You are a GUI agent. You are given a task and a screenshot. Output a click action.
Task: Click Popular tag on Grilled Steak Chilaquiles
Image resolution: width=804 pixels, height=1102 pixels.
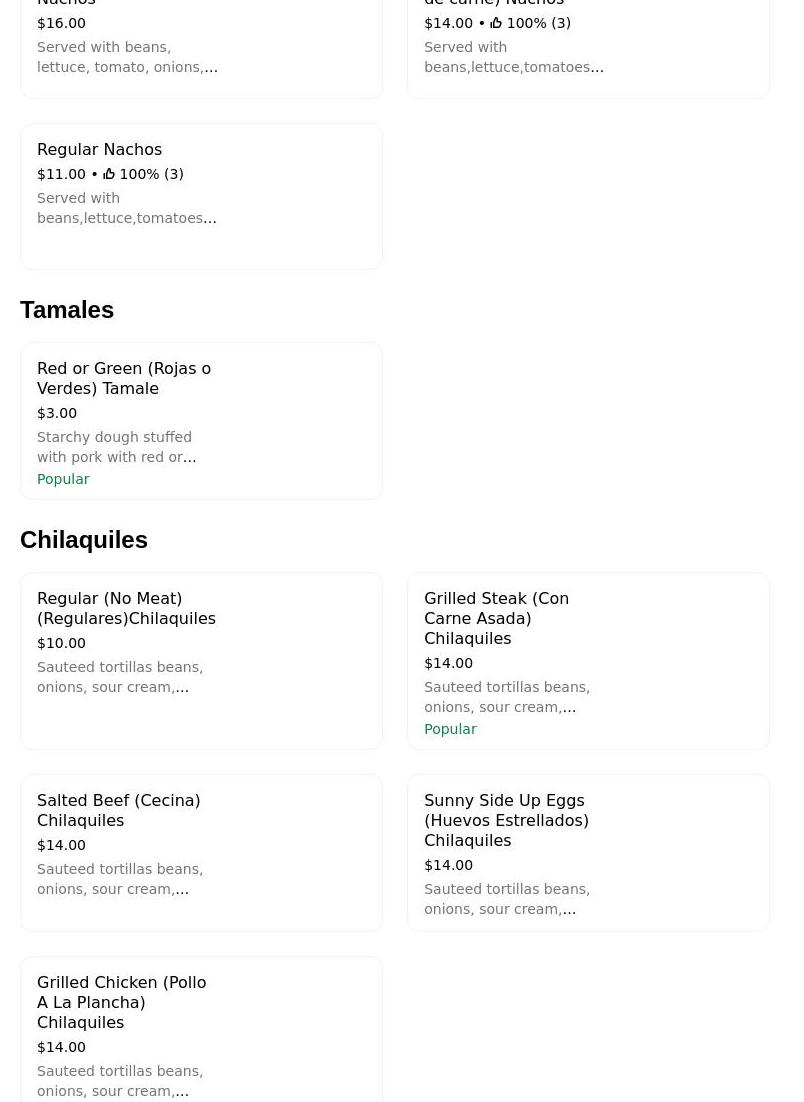coord(450,729)
